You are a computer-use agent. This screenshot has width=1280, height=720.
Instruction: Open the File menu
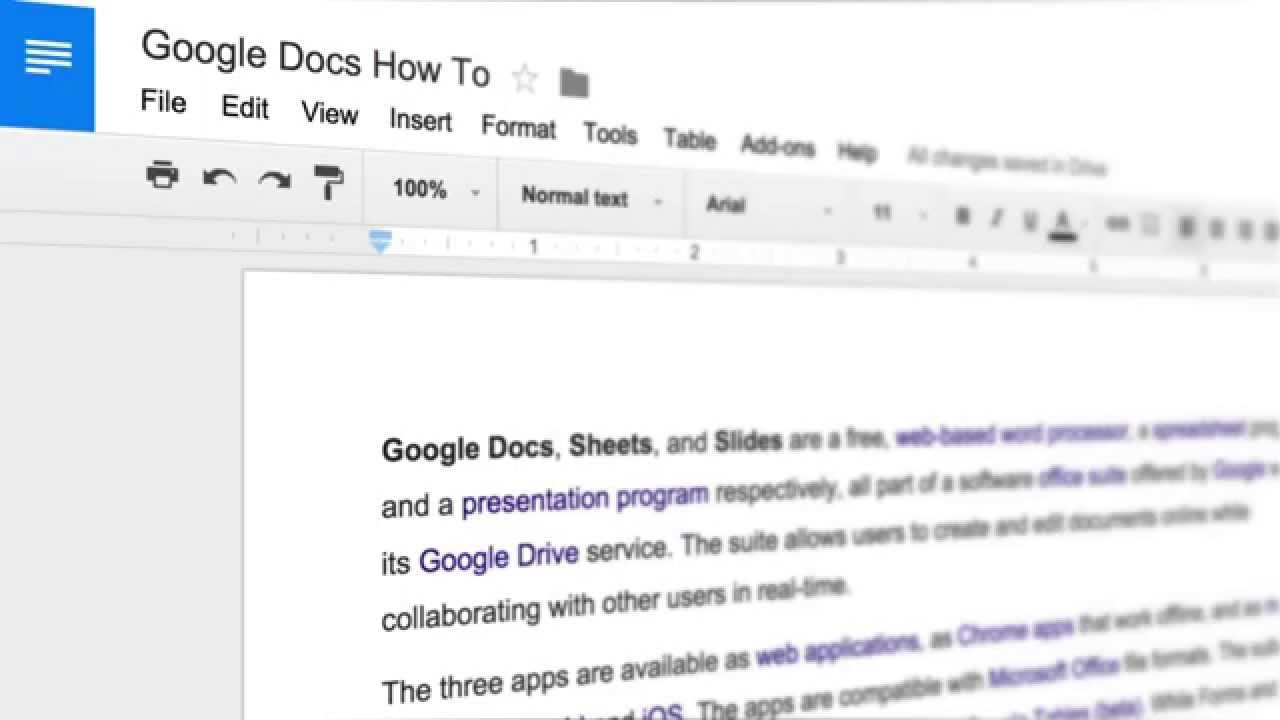click(x=163, y=101)
